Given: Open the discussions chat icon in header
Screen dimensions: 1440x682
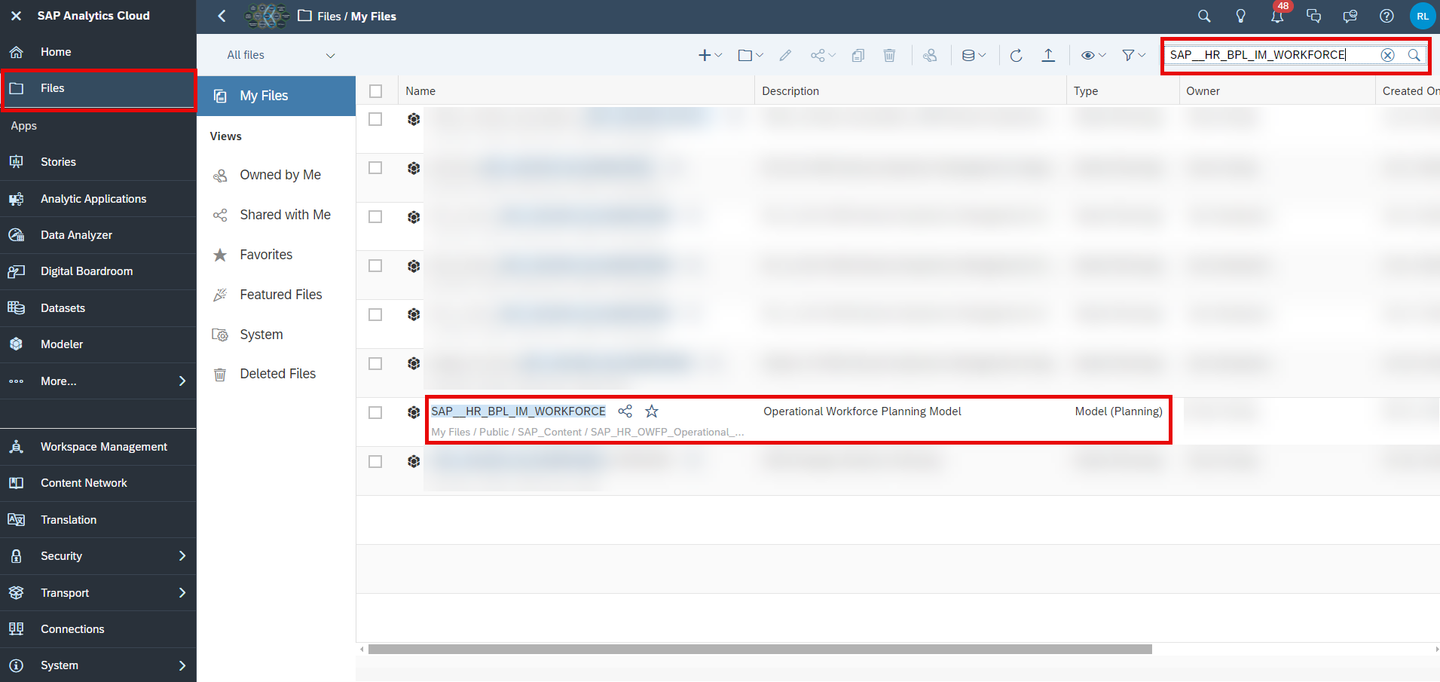Looking at the screenshot, I should point(1314,16).
